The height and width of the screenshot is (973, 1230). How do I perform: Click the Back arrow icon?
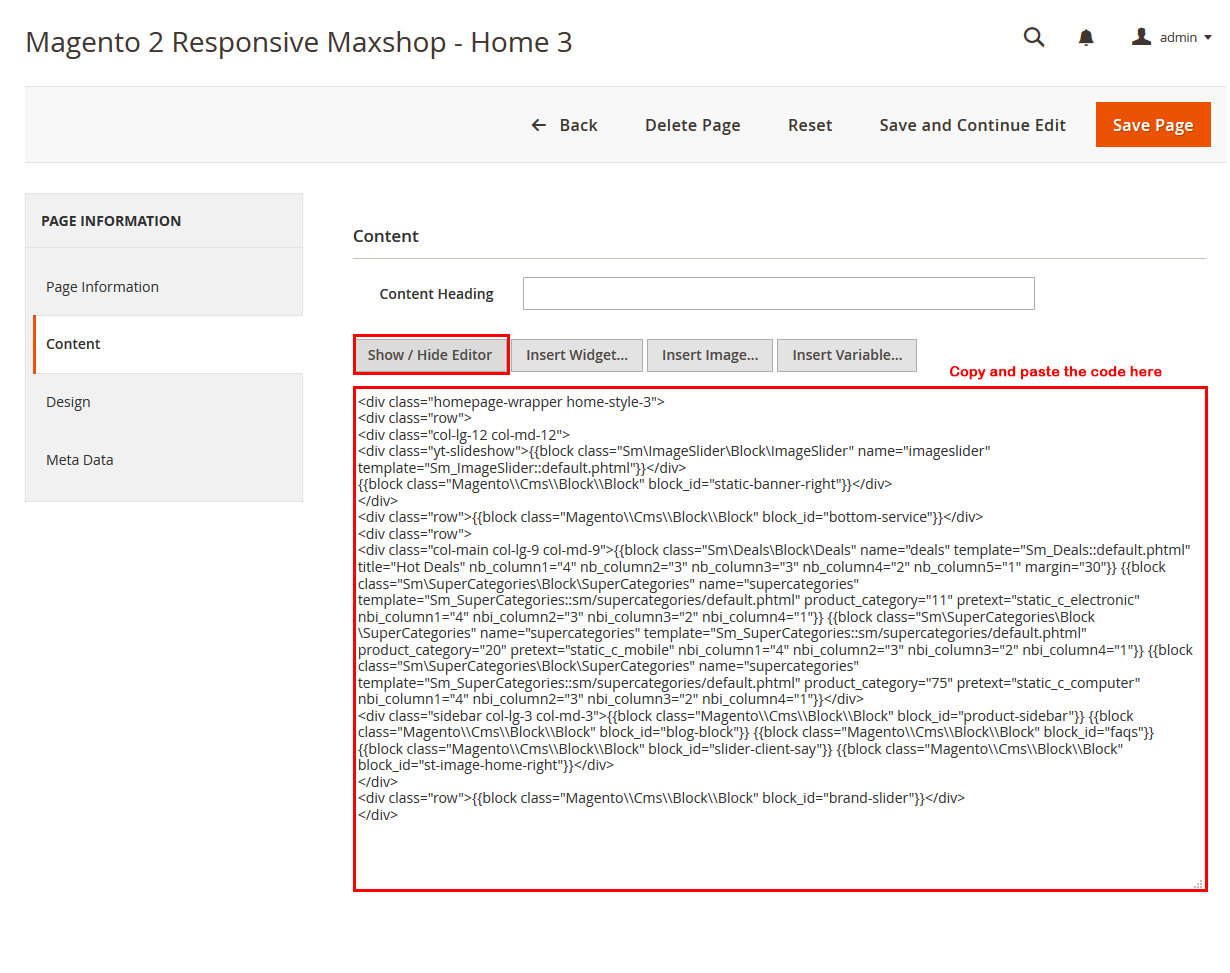point(539,125)
